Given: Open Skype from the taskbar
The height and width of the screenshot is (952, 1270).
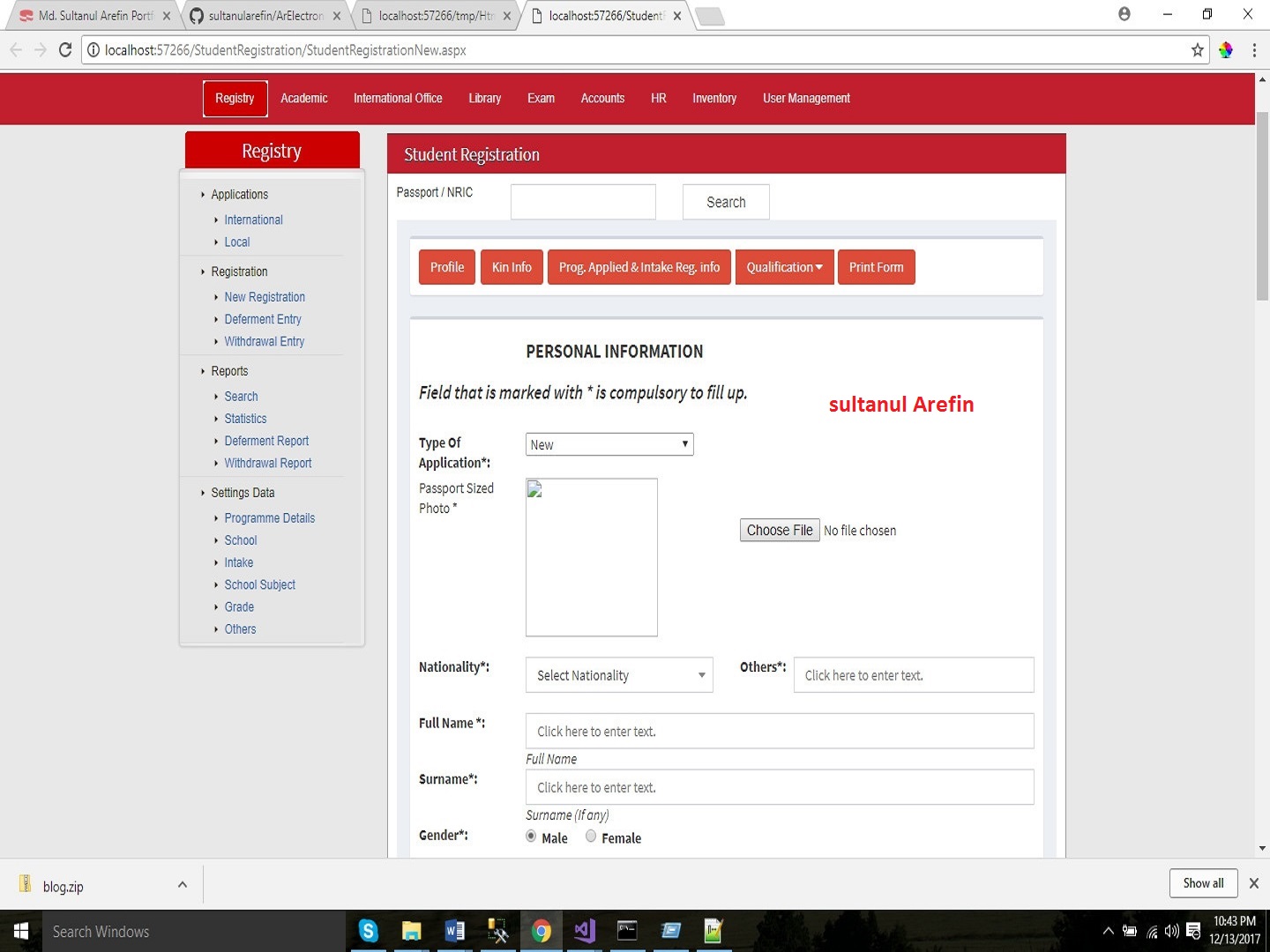Looking at the screenshot, I should tap(369, 931).
